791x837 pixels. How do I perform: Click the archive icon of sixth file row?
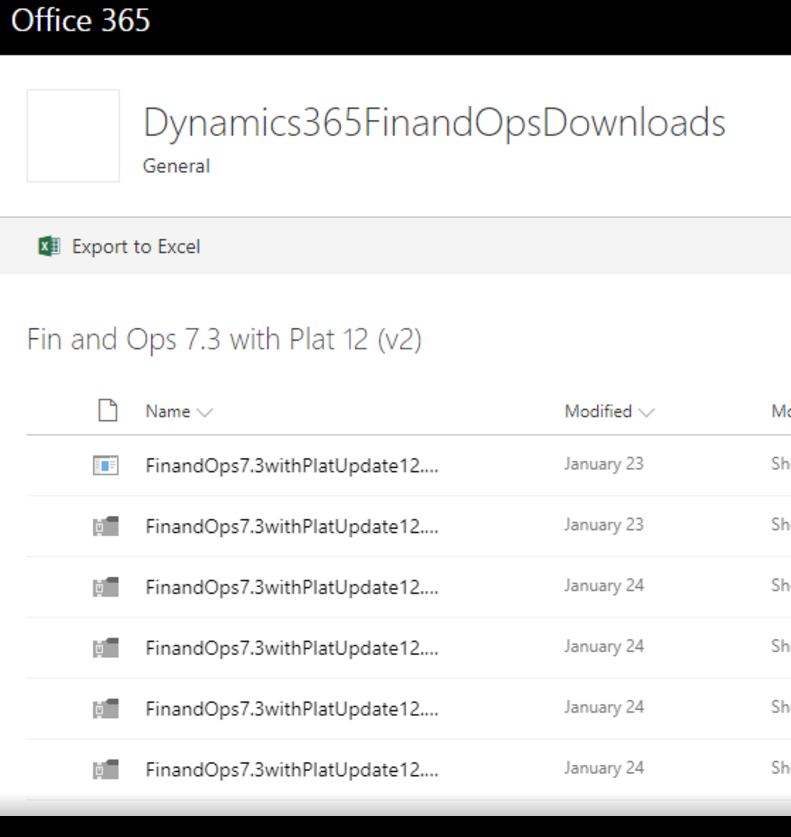106,770
